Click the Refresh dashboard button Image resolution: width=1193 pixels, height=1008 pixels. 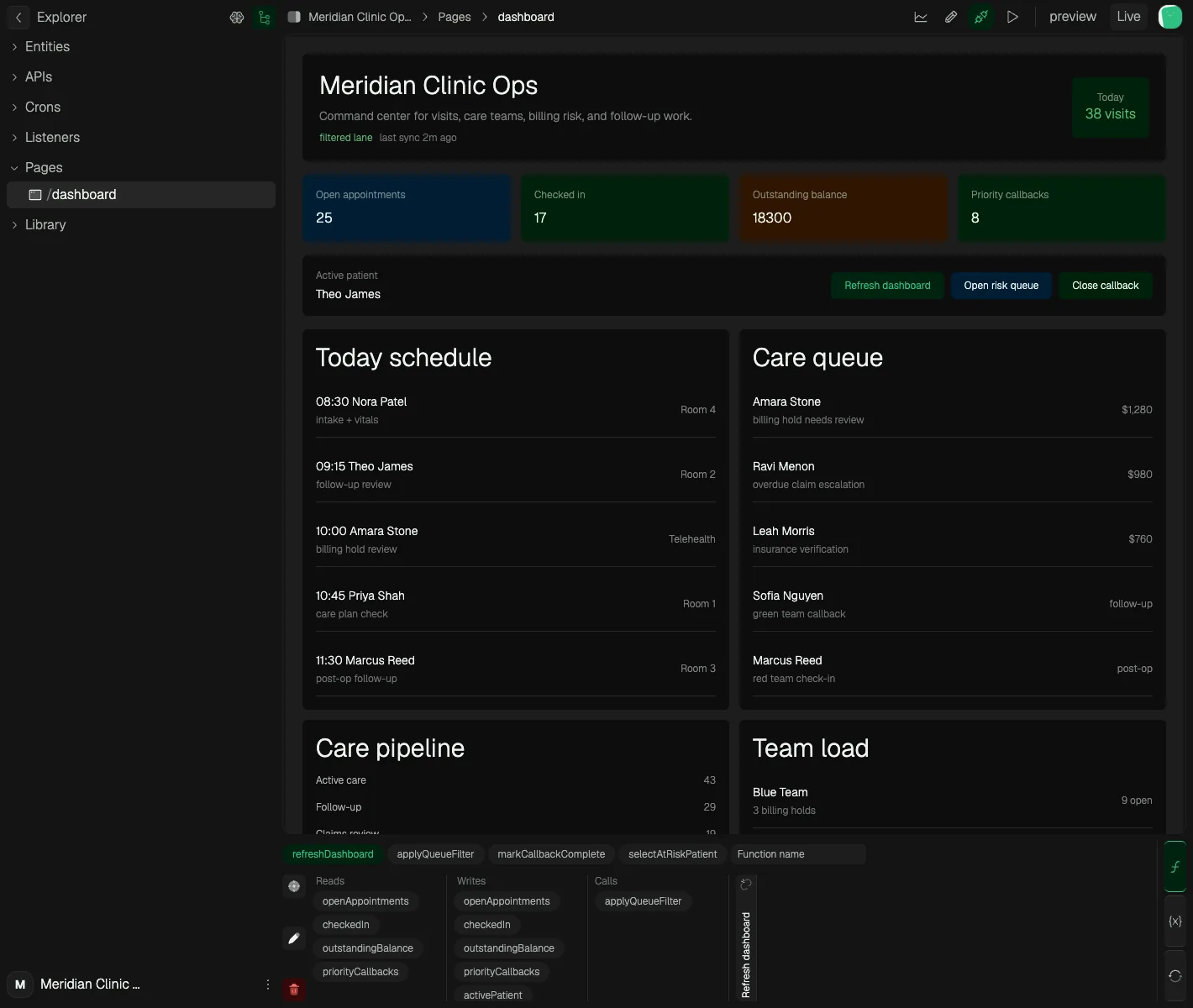887,286
